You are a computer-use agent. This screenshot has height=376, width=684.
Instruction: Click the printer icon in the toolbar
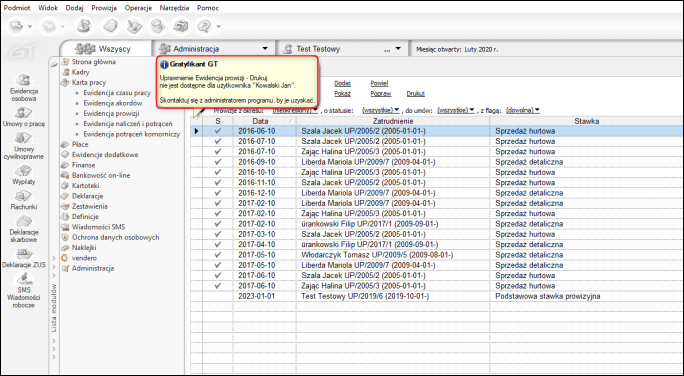(181, 27)
